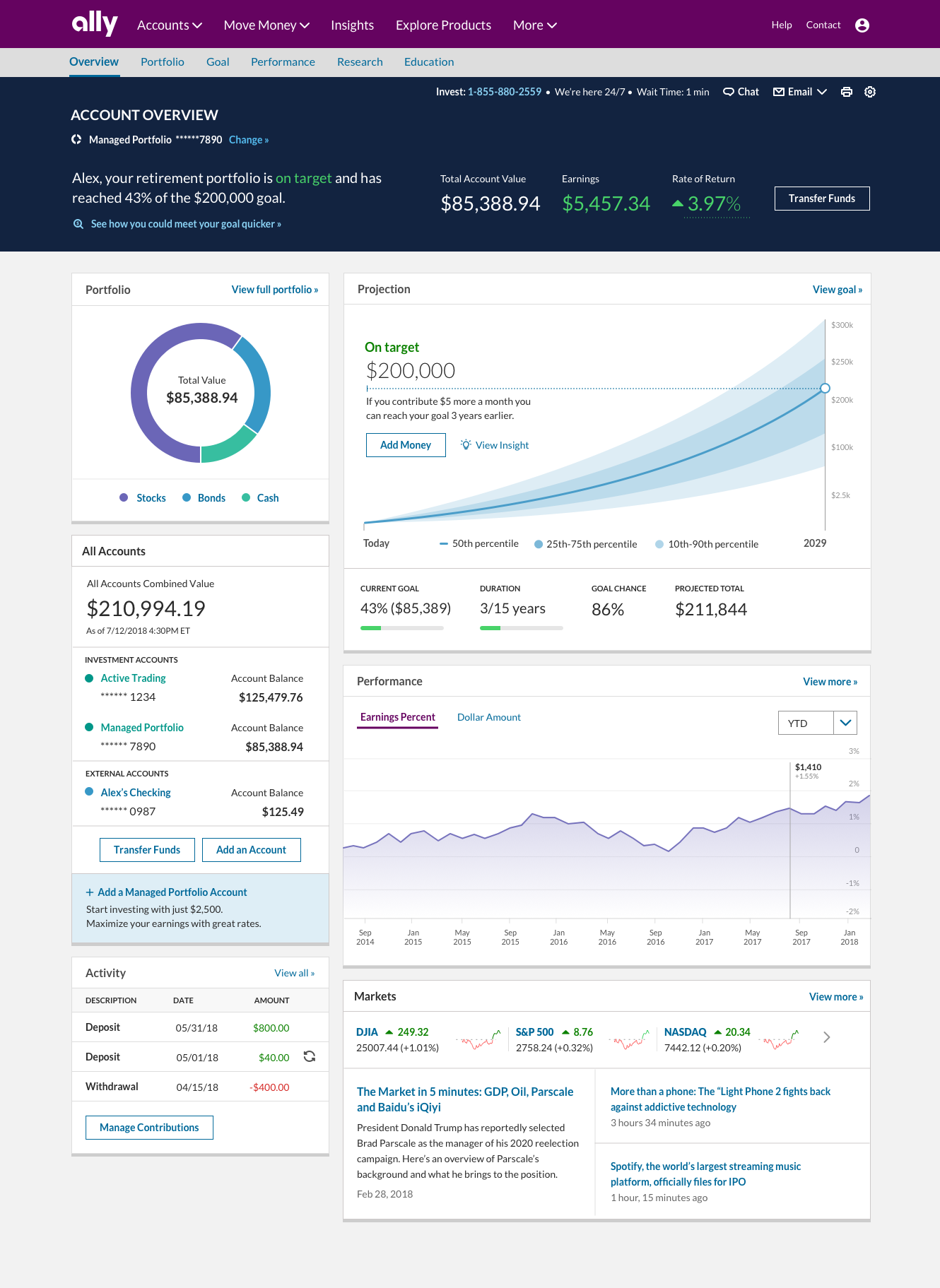Image resolution: width=940 pixels, height=1288 pixels.
Task: Click the lightbulb View Insight icon
Action: pyautogui.click(x=466, y=444)
